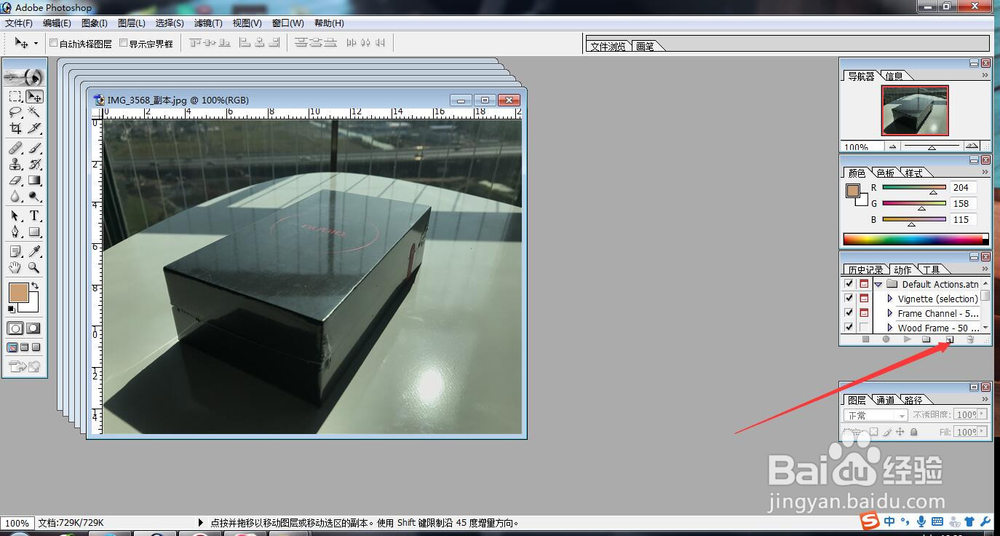Select the Dodge tool
This screenshot has width=1000, height=536.
pos(34,197)
